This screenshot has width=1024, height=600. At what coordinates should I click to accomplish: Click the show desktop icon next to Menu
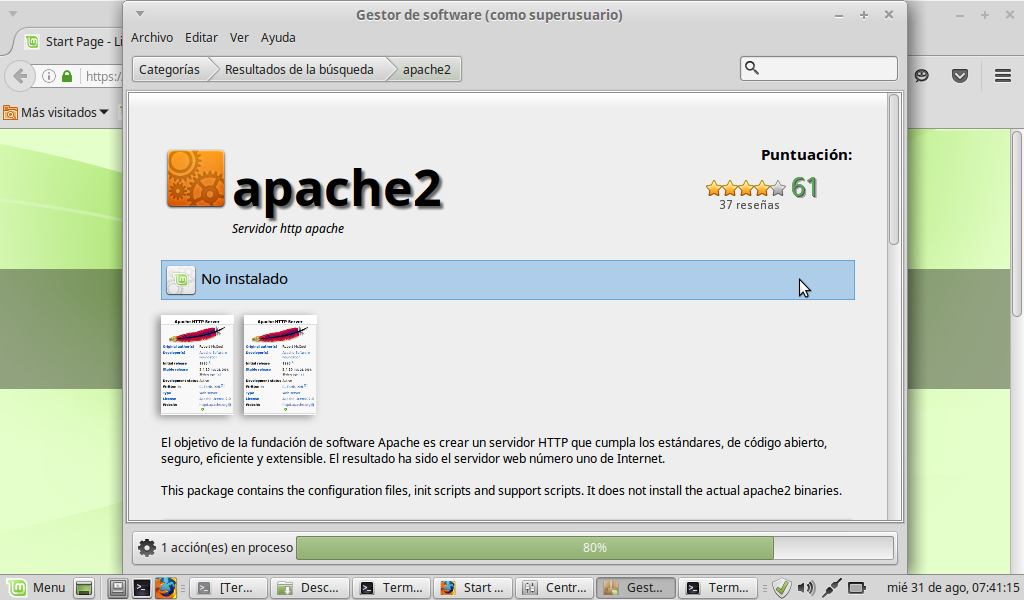(x=85, y=588)
